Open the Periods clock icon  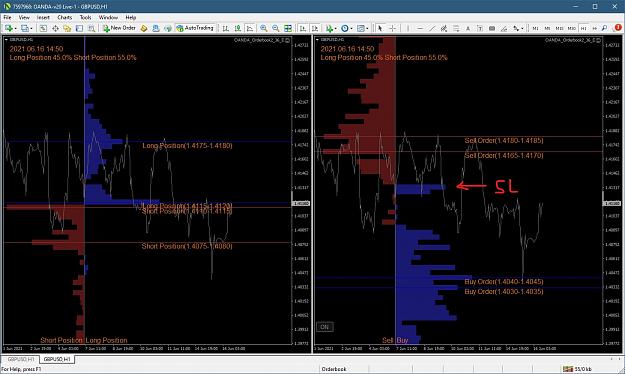(345, 28)
